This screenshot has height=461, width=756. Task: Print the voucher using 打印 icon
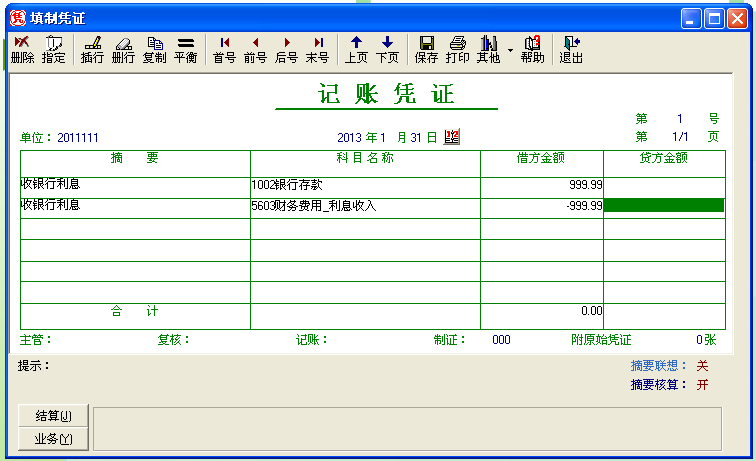pos(457,49)
